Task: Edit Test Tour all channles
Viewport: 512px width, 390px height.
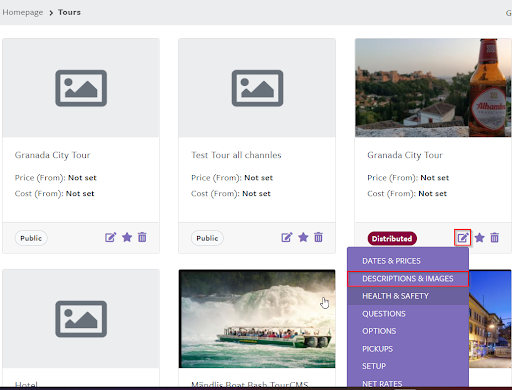Action: [287, 237]
